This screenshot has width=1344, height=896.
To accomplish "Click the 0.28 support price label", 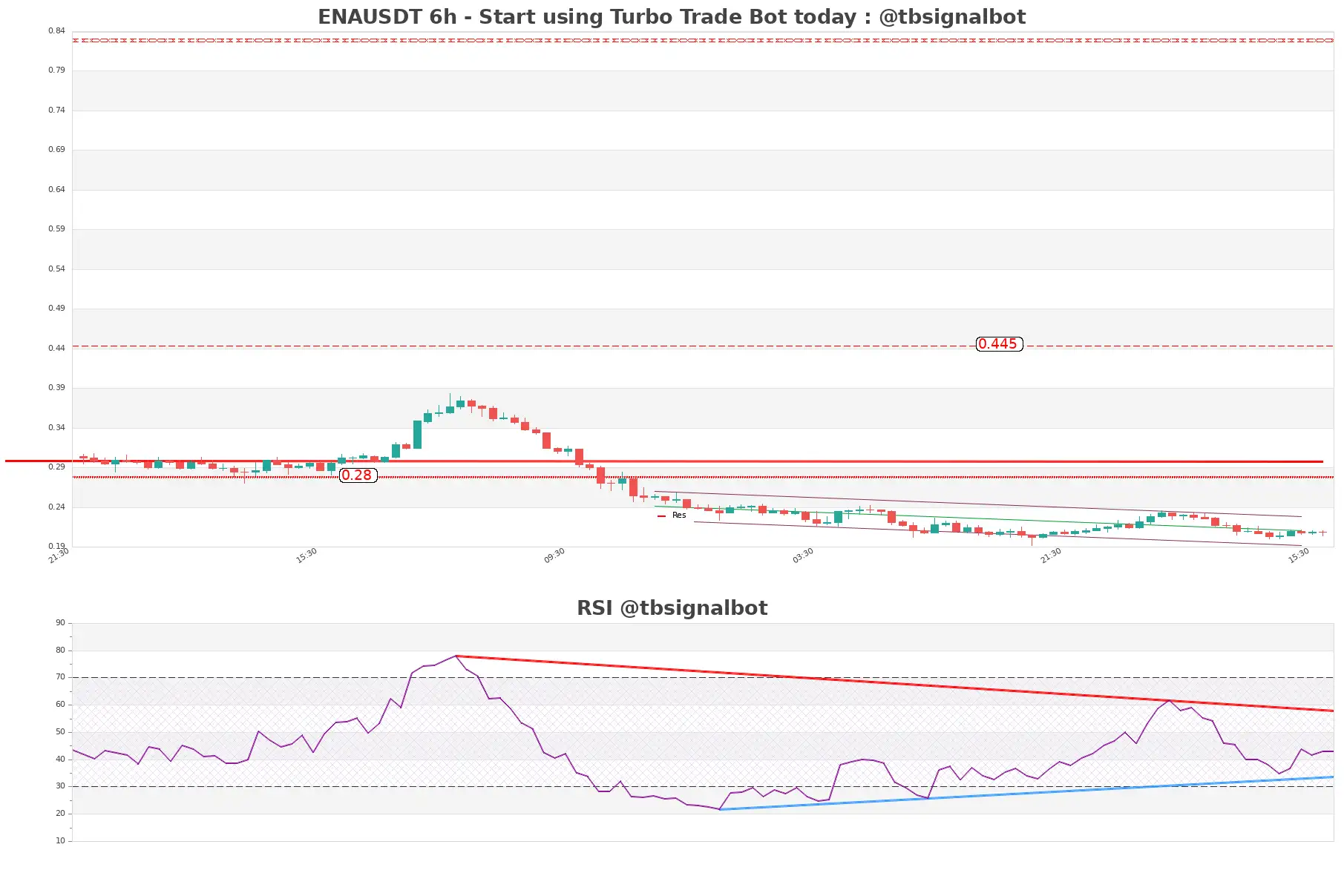I will click(358, 475).
